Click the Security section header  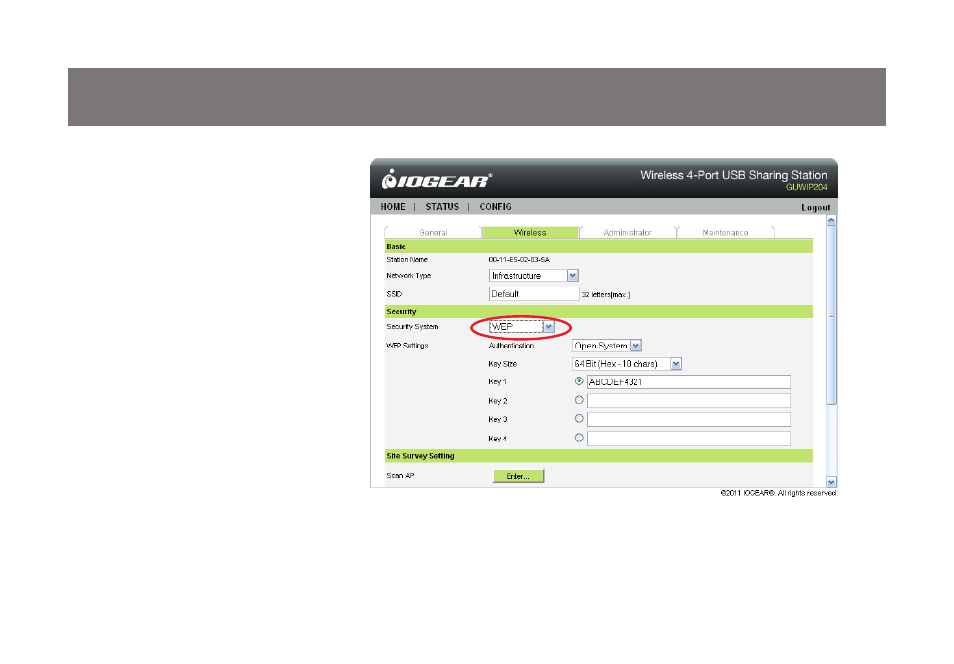pos(599,312)
